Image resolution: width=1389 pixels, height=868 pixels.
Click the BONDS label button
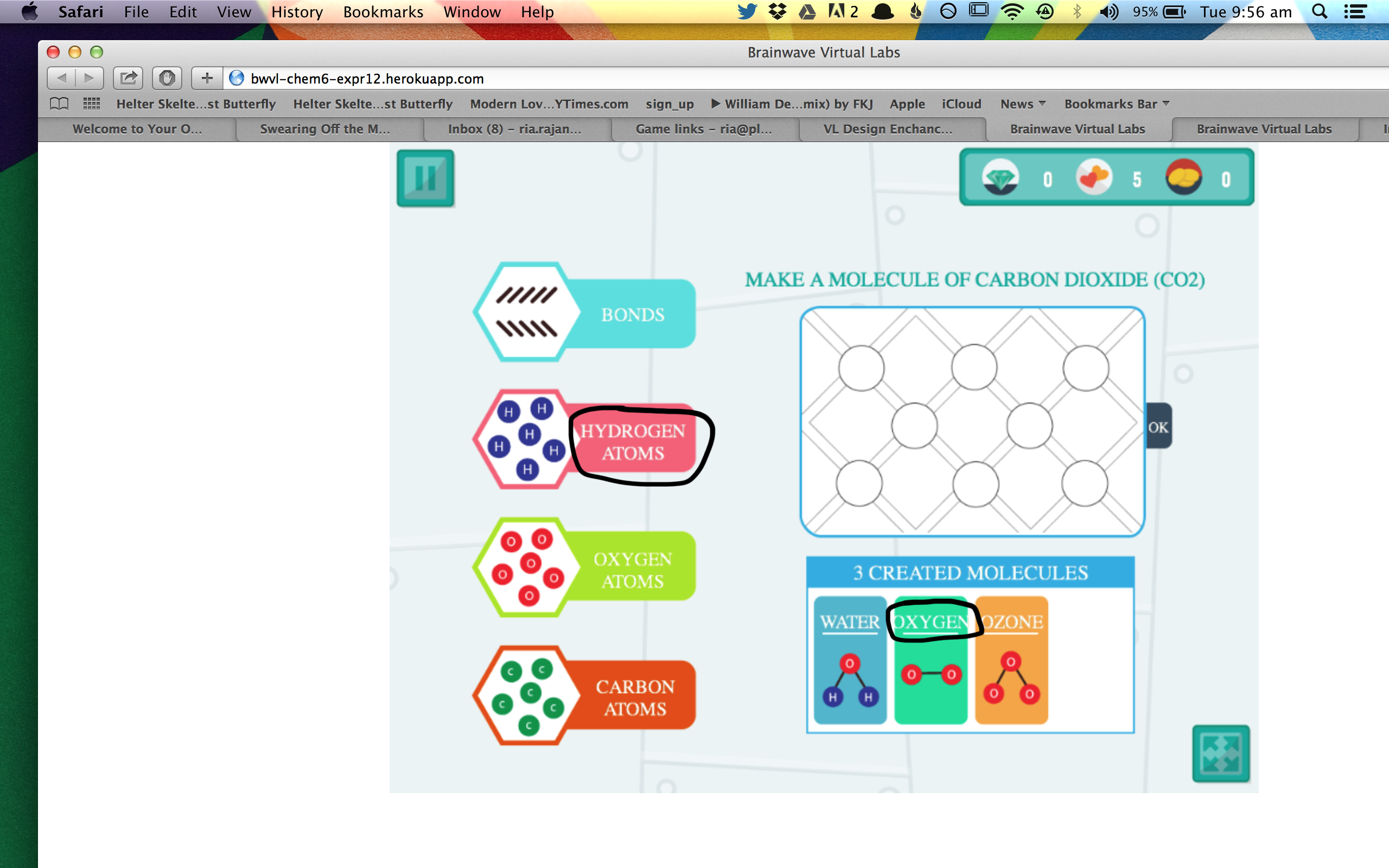(x=633, y=314)
